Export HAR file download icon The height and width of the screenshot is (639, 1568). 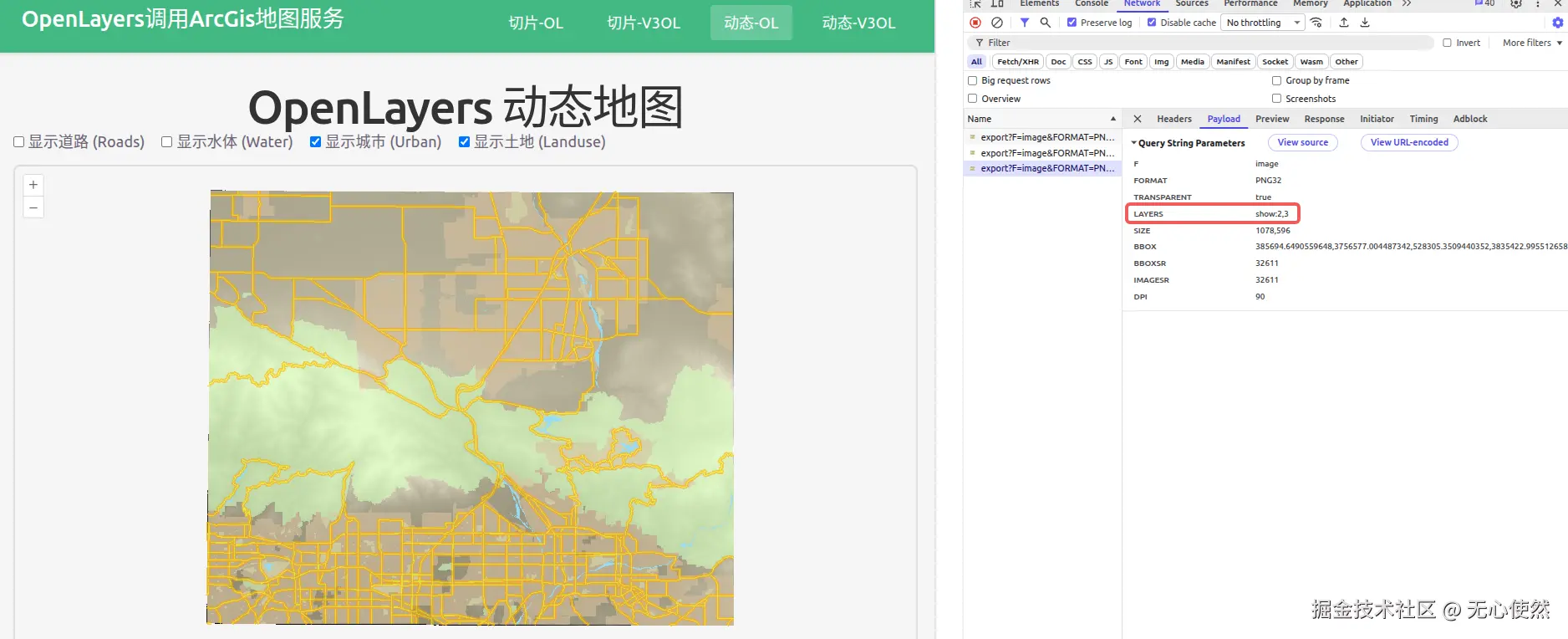(1365, 23)
